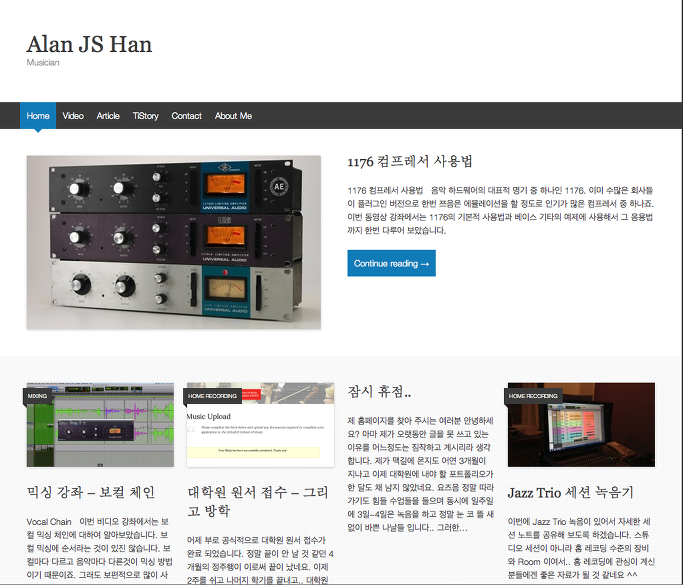Viewport: 683px width, 585px height.
Task: Click the Alan JS Han site title
Action: (x=89, y=44)
